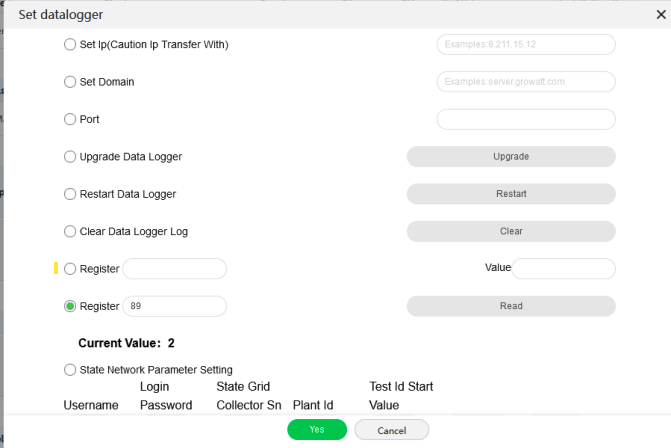Click the green Yes button
Image resolution: width=671 pixels, height=448 pixels.
point(317,429)
